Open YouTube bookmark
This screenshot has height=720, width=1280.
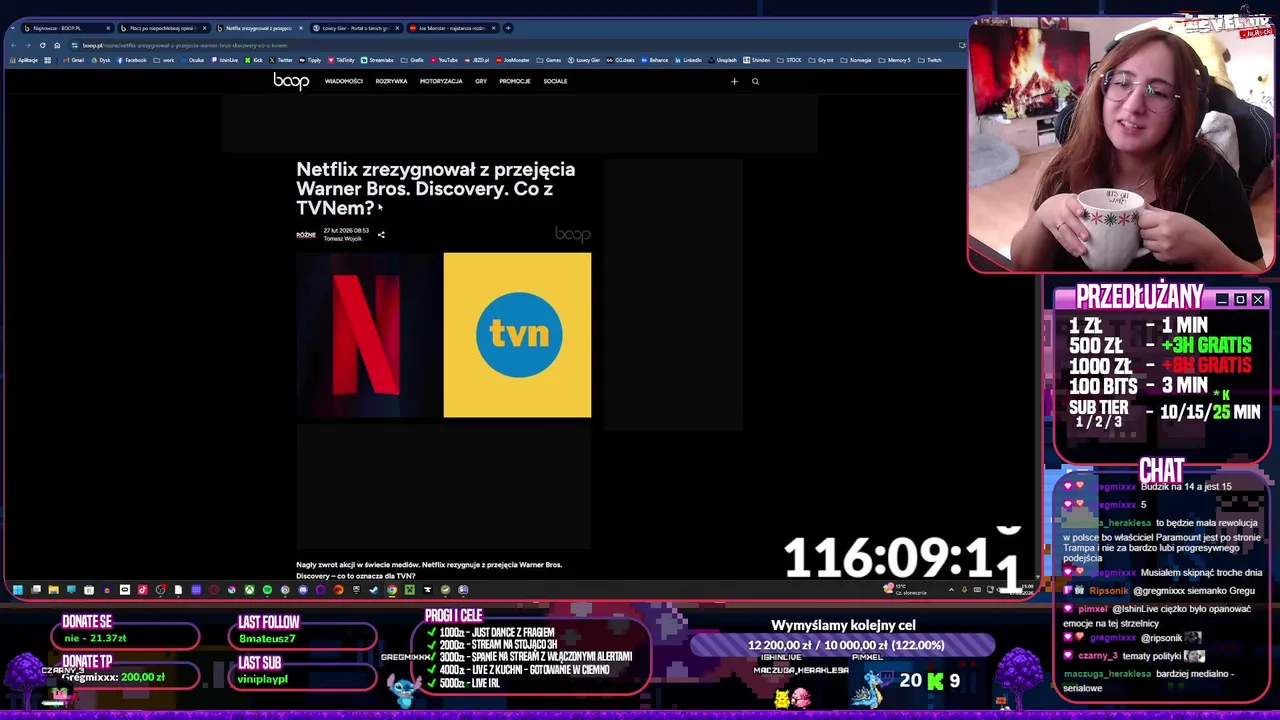click(x=444, y=60)
